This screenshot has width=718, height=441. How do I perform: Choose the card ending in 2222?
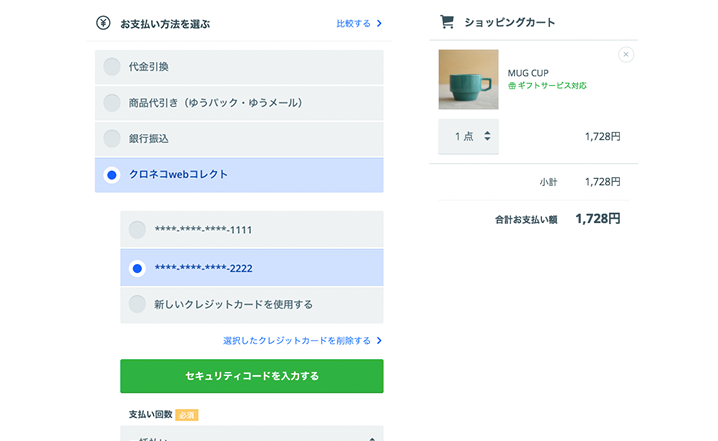point(137,268)
